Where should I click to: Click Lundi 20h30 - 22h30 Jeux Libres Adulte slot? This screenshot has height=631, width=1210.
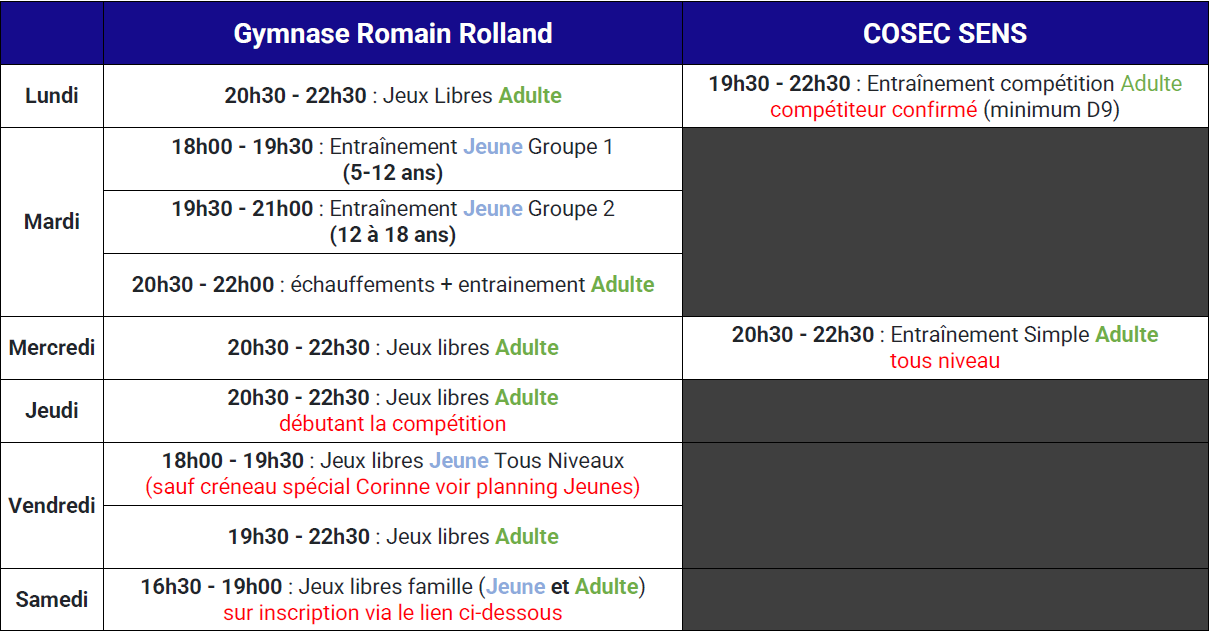pos(393,96)
